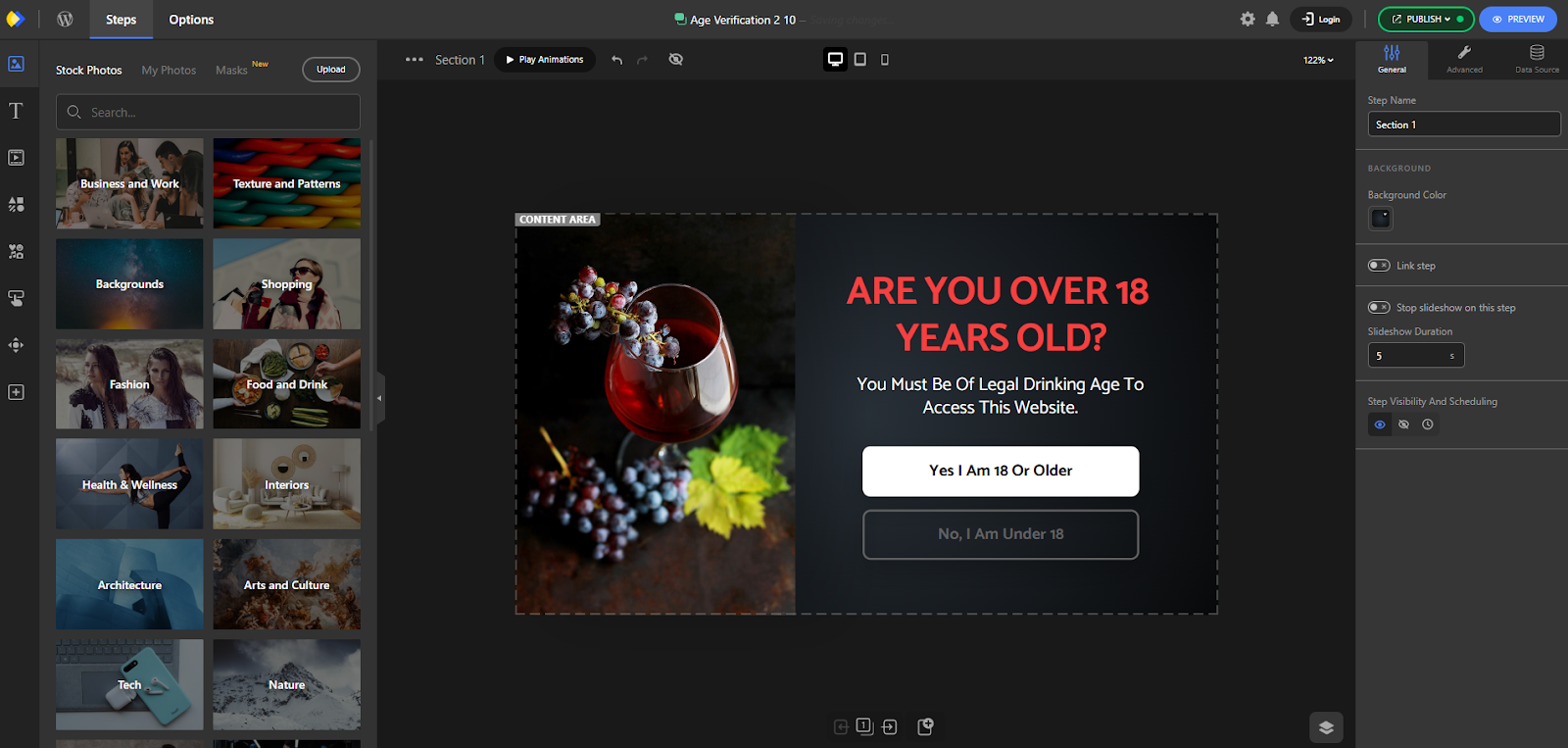This screenshot has height=748, width=1568.
Task: Click the Upload button
Action: [x=331, y=70]
